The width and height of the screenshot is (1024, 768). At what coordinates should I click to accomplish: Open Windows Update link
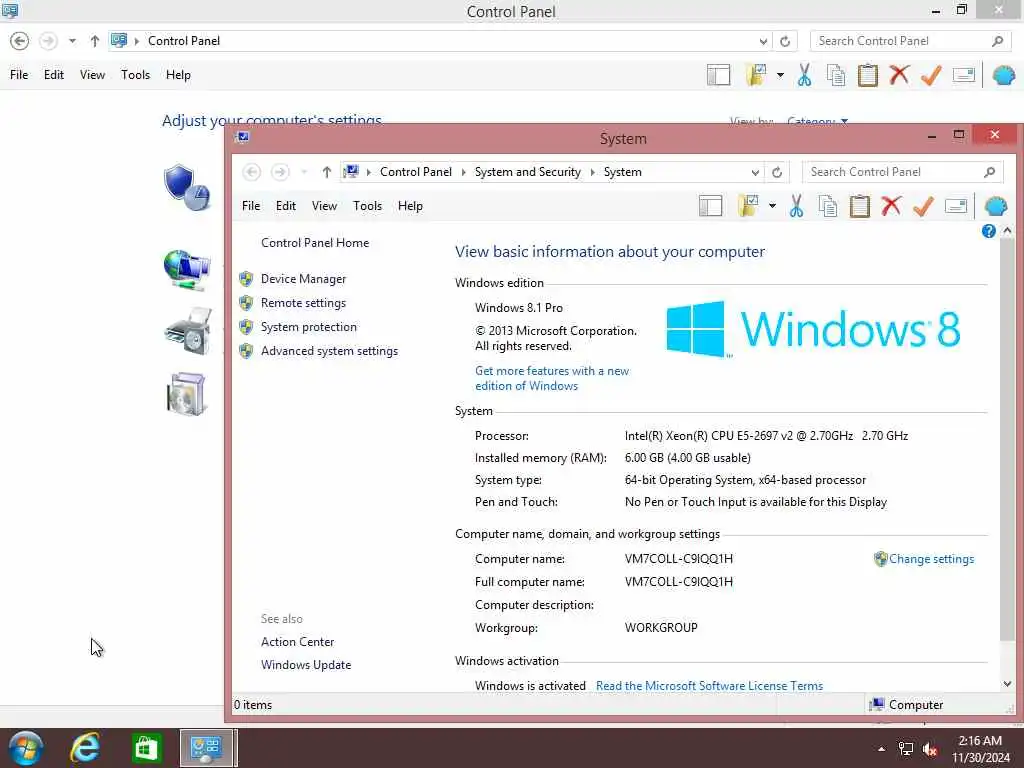306,665
